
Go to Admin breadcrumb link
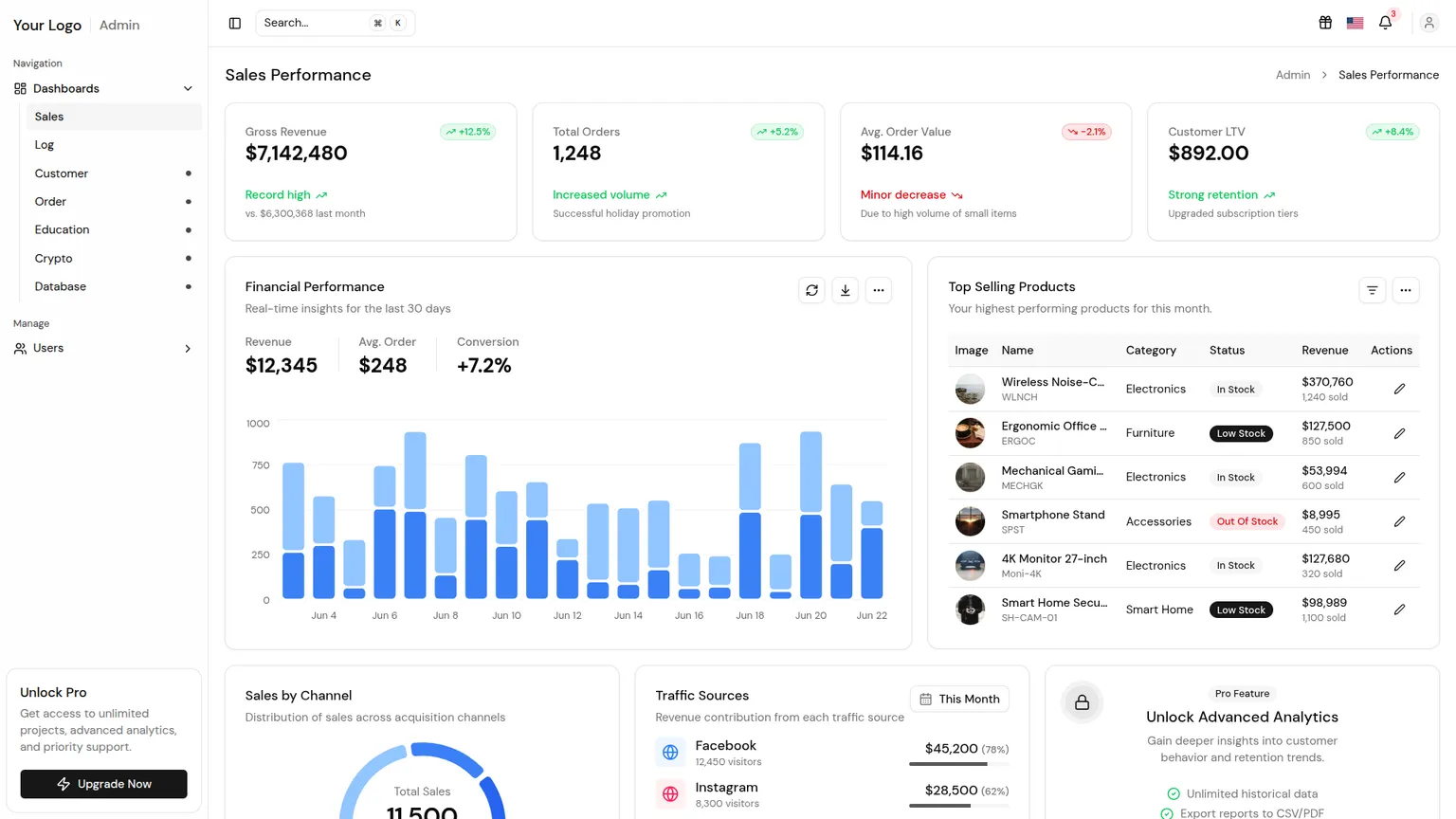tap(1292, 75)
